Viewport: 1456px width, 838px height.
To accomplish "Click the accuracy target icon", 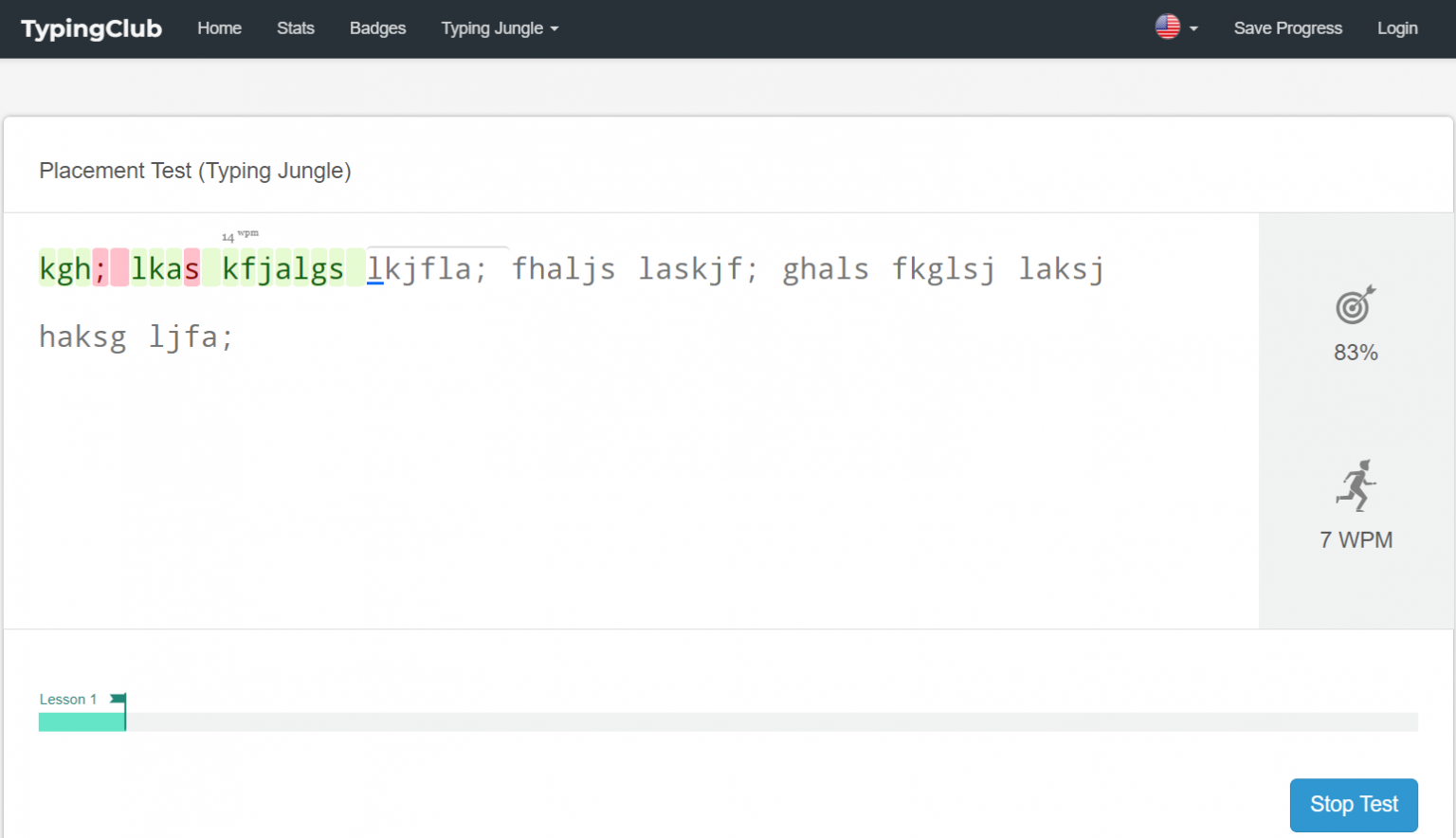I will pos(1356,305).
